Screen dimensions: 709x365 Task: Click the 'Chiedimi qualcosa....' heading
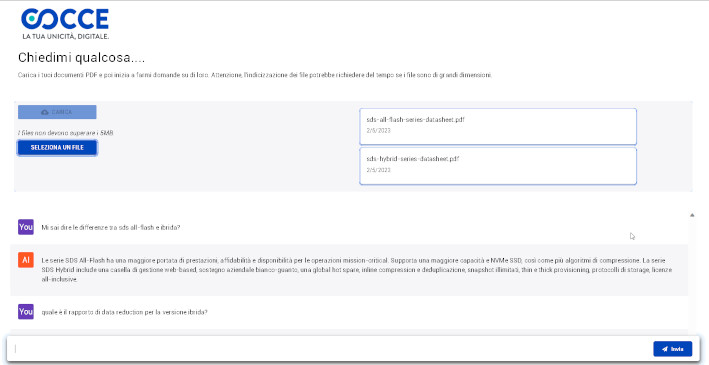81,58
